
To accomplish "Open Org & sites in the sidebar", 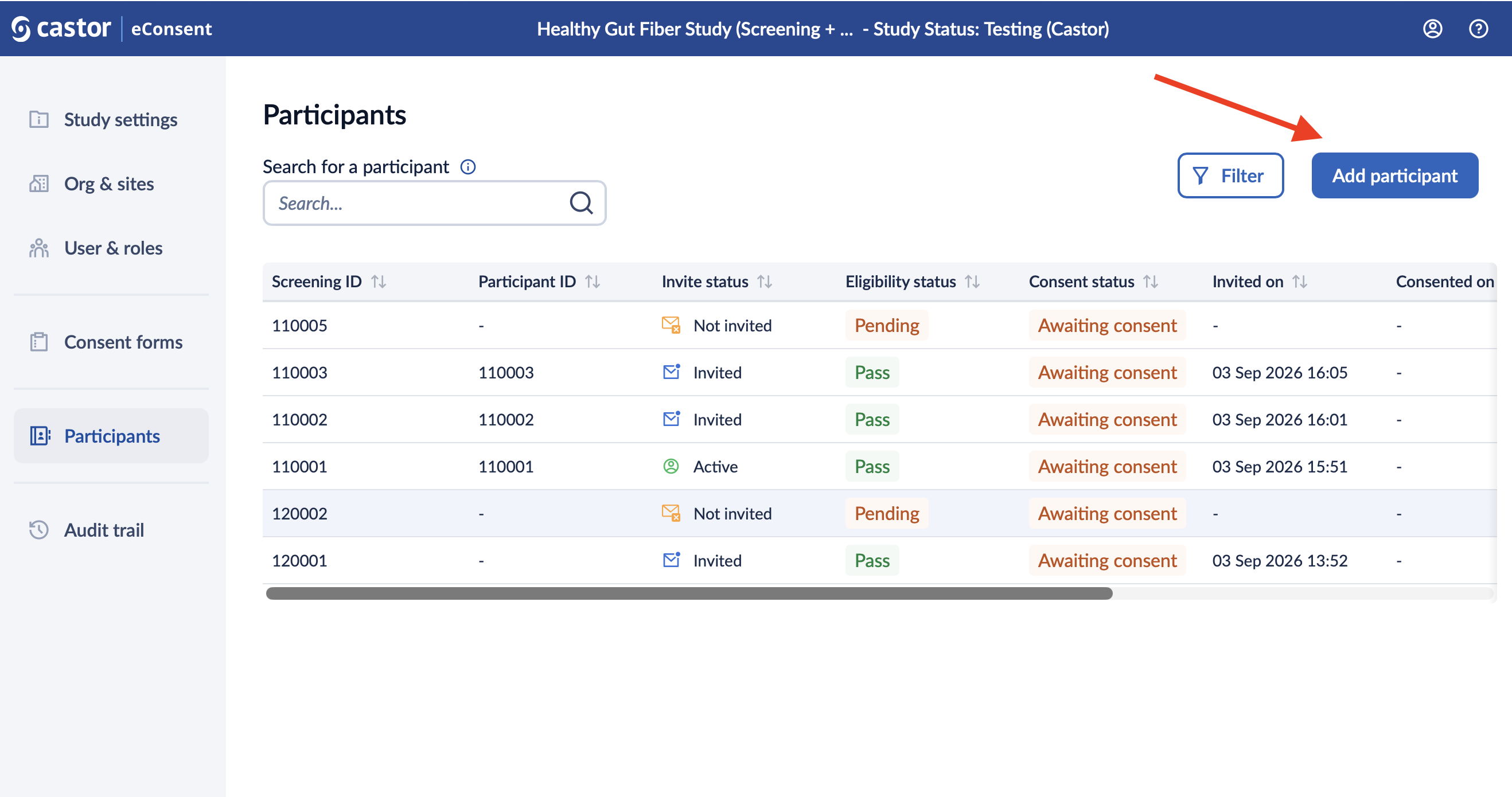I will (x=111, y=183).
